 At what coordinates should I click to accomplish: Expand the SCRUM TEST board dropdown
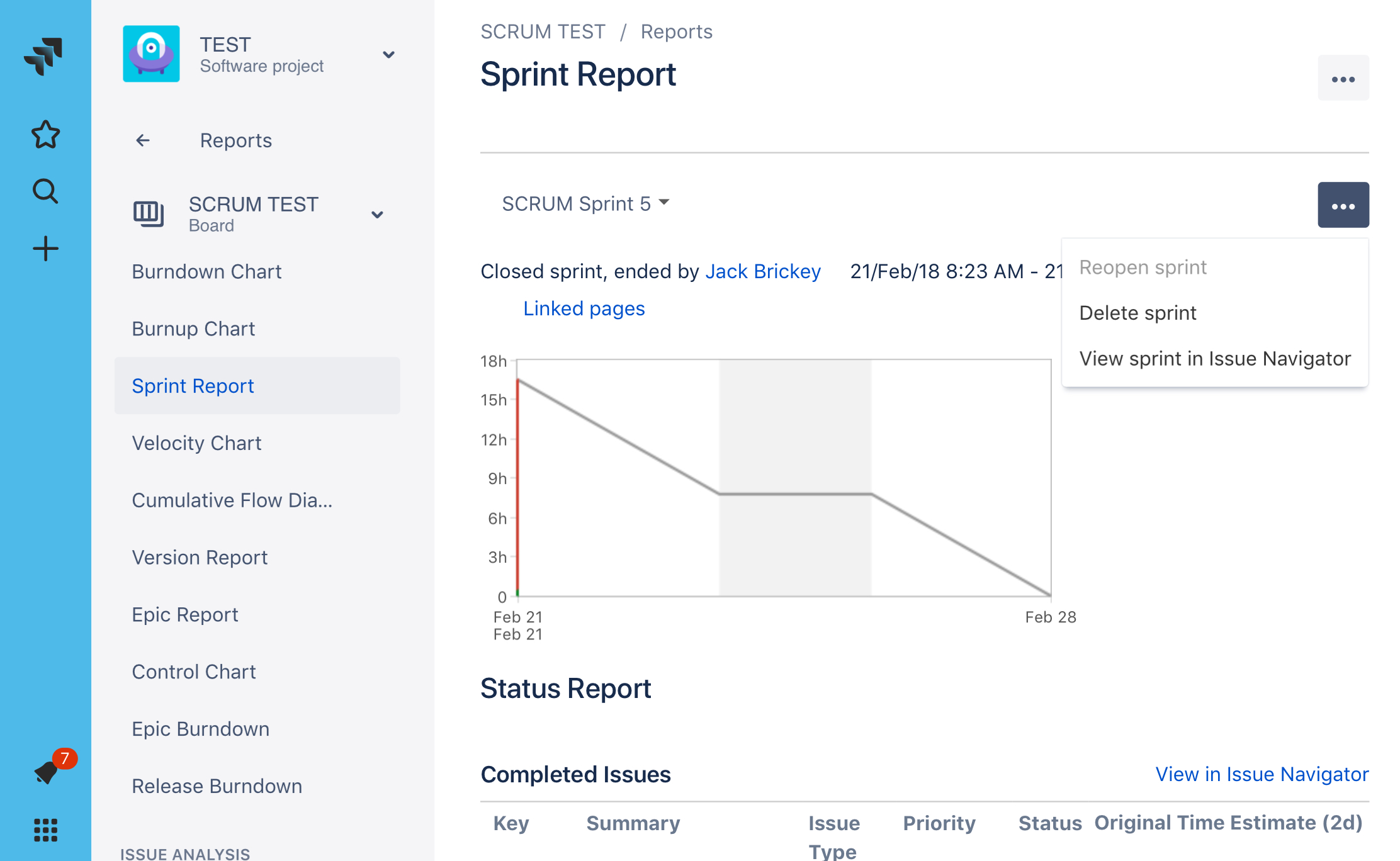coord(378,215)
